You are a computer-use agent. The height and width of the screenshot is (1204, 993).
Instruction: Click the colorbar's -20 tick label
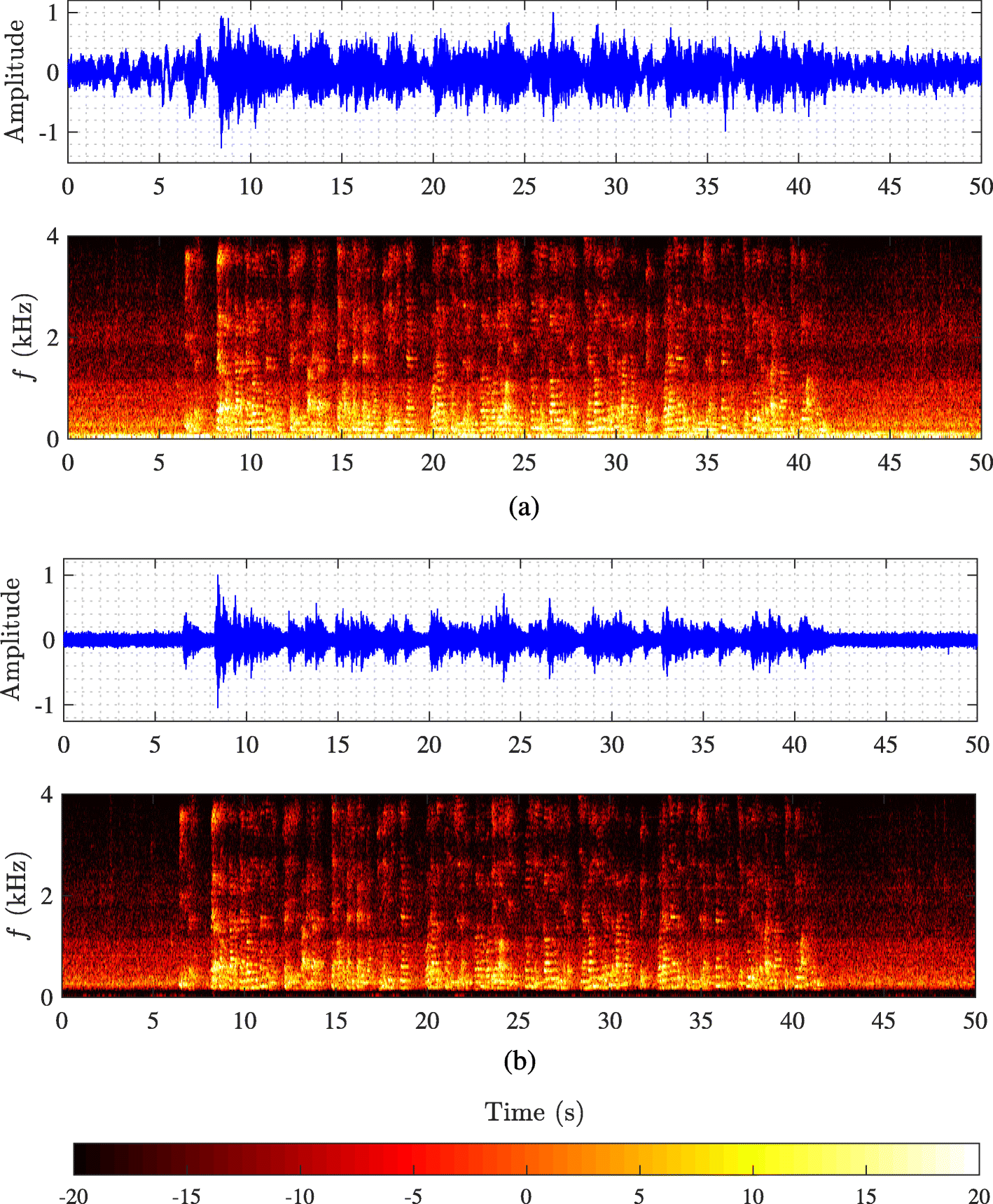click(74, 1196)
